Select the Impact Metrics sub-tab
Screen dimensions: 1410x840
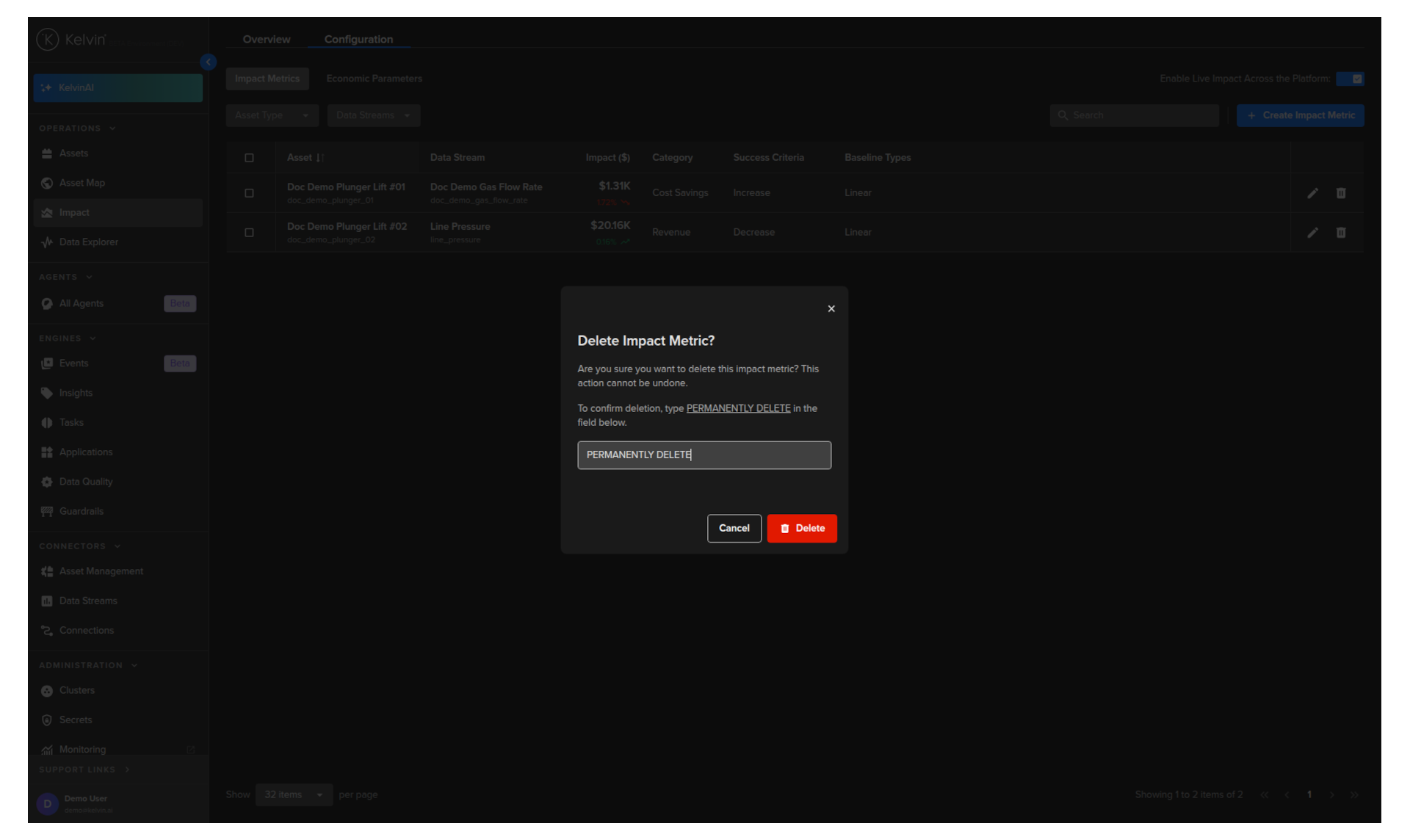tap(267, 79)
